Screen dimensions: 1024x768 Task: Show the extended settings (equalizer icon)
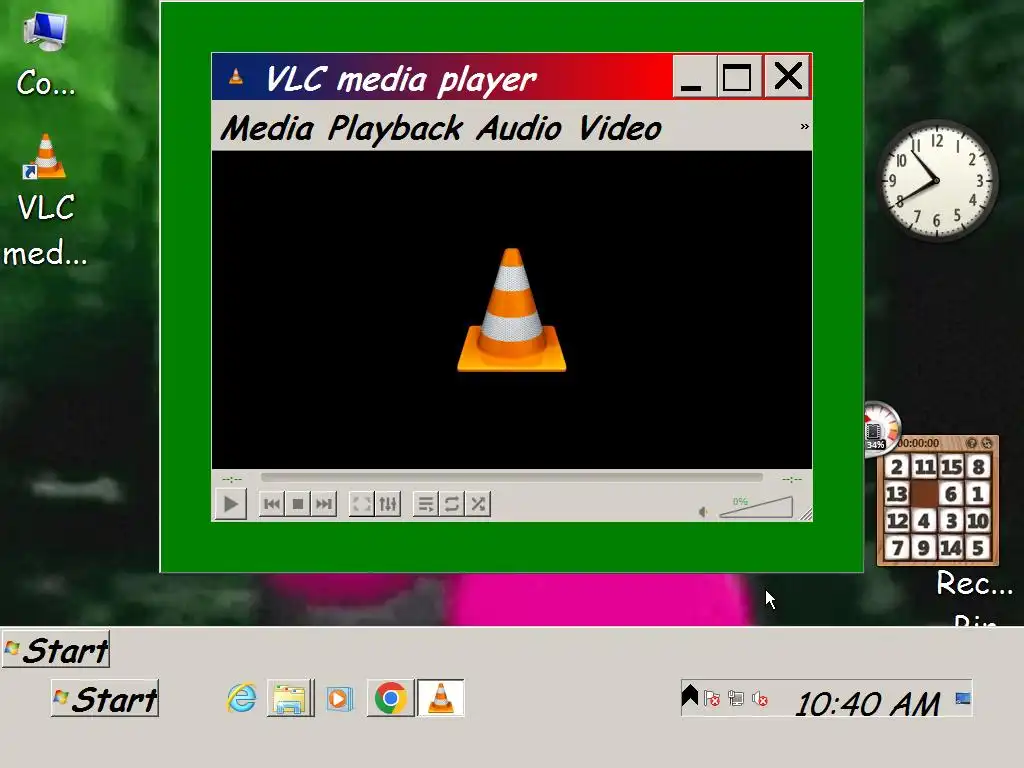(388, 504)
